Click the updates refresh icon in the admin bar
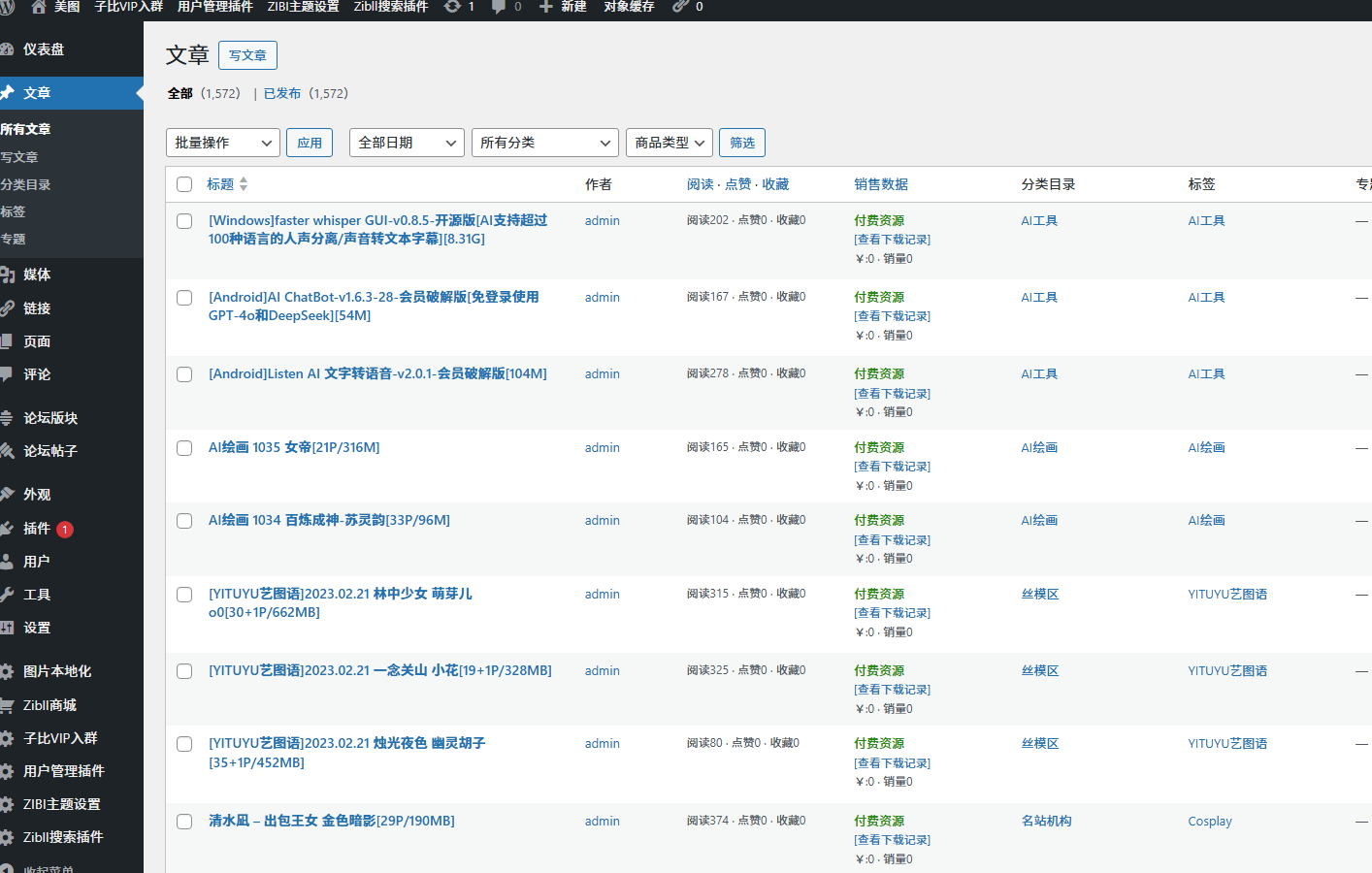Image resolution: width=1372 pixels, height=873 pixels. pos(452,7)
